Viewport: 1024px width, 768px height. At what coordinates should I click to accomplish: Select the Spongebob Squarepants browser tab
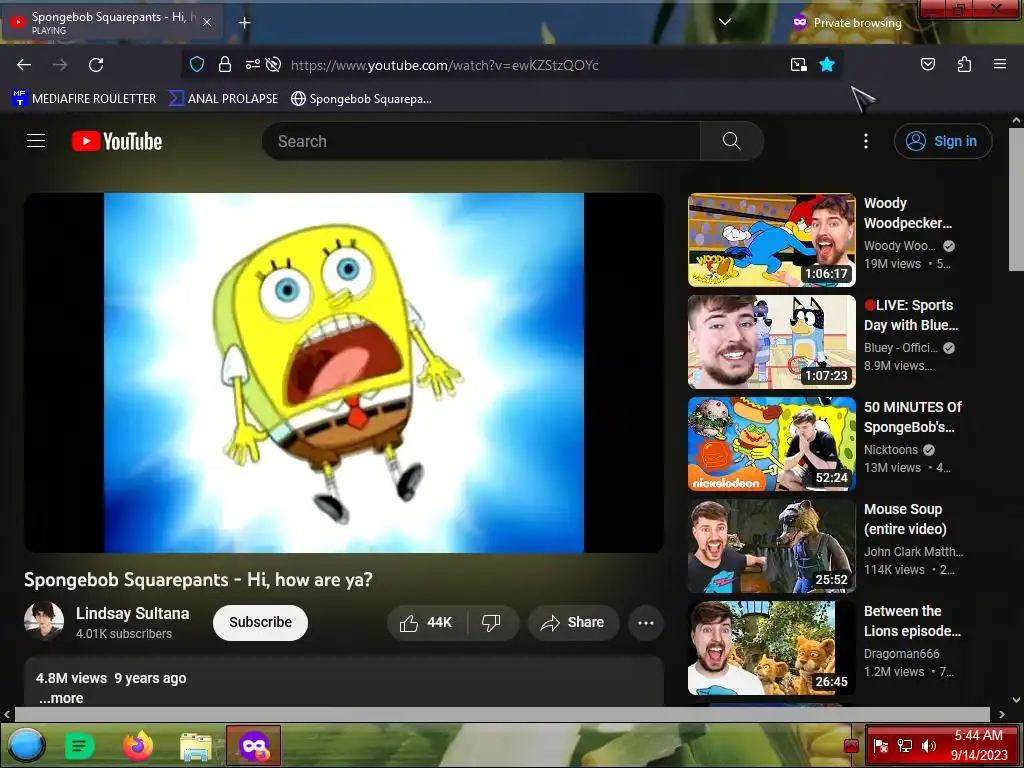pos(112,22)
